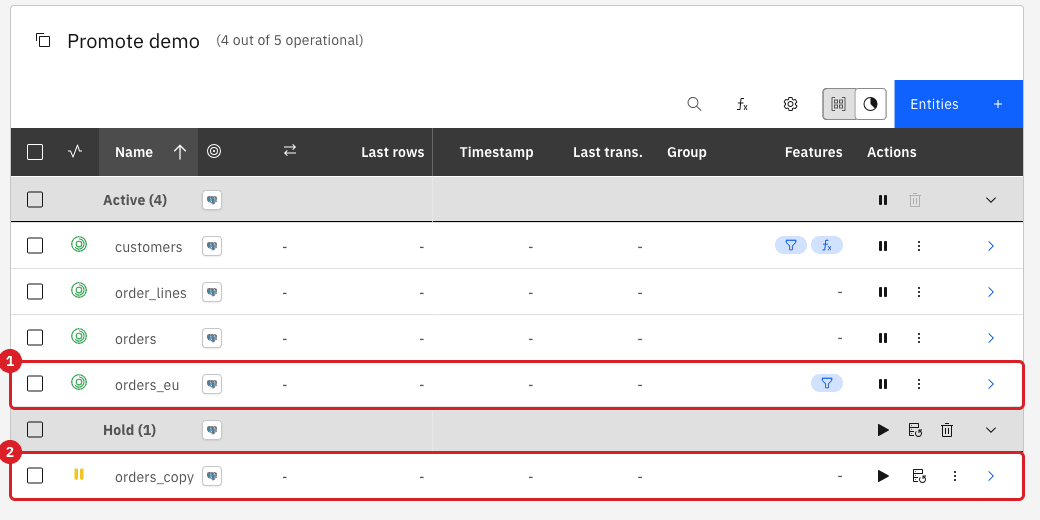
Task: Click the customers entity name
Action: coord(149,247)
